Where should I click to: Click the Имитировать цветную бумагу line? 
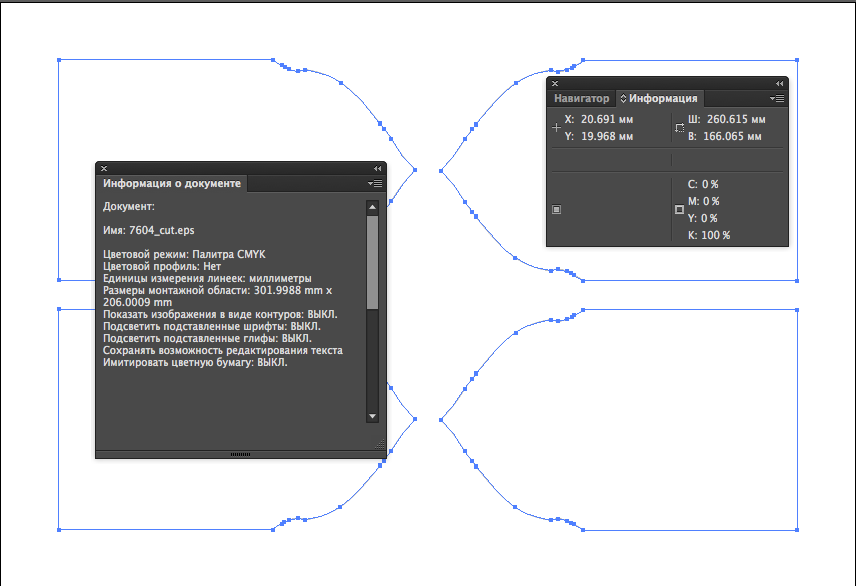coord(195,362)
